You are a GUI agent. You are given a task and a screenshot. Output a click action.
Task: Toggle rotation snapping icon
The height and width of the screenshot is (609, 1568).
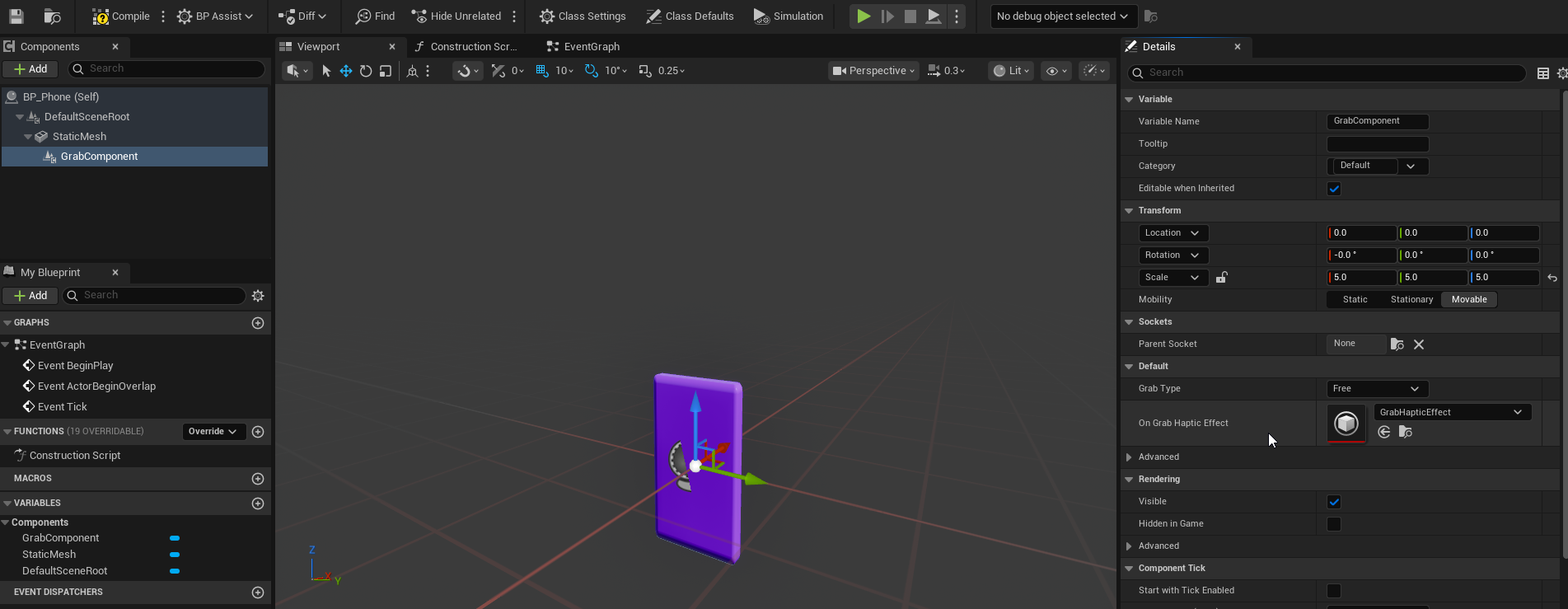point(592,71)
